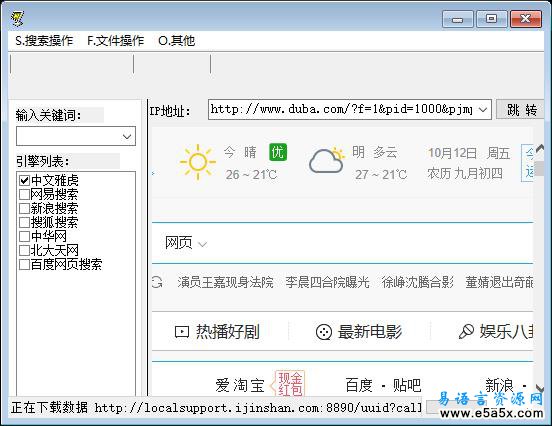
Task: Click the green 优 air quality badge
Action: pos(278,152)
